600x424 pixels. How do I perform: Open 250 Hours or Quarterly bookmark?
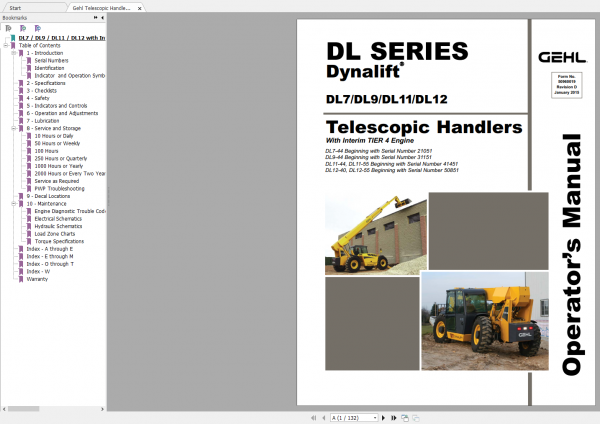click(x=61, y=158)
